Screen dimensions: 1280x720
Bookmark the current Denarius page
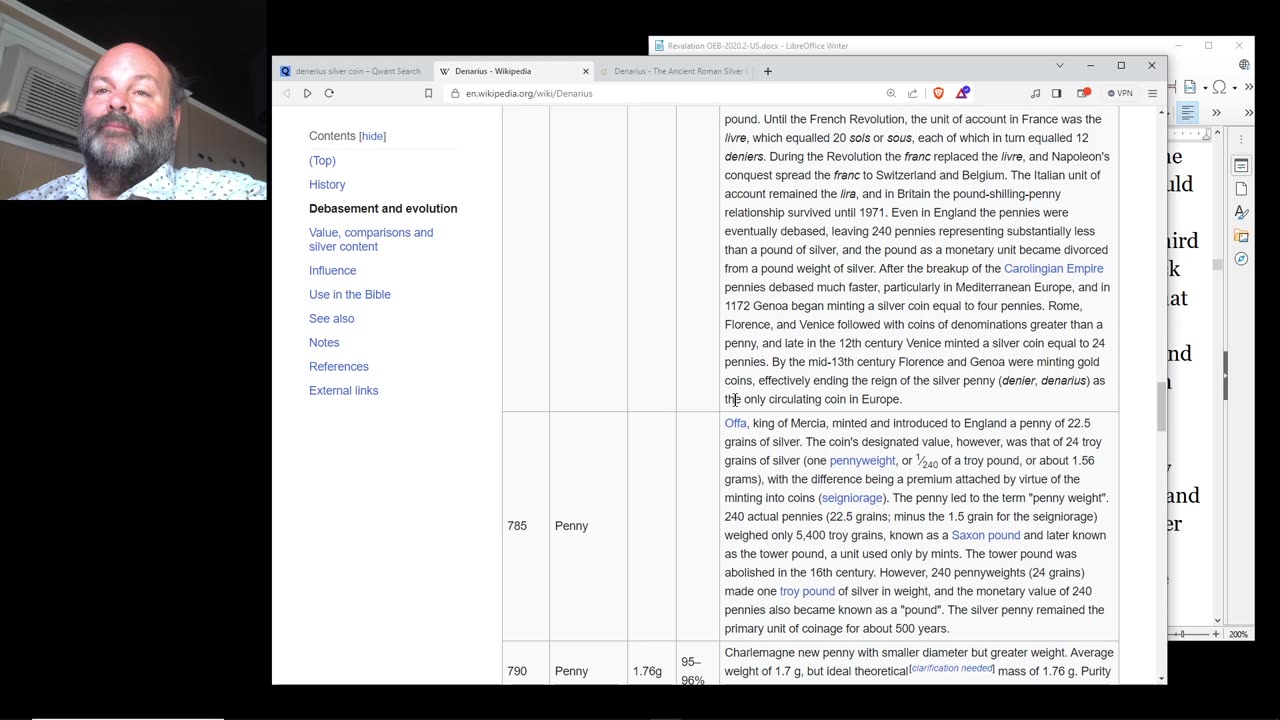pos(428,93)
